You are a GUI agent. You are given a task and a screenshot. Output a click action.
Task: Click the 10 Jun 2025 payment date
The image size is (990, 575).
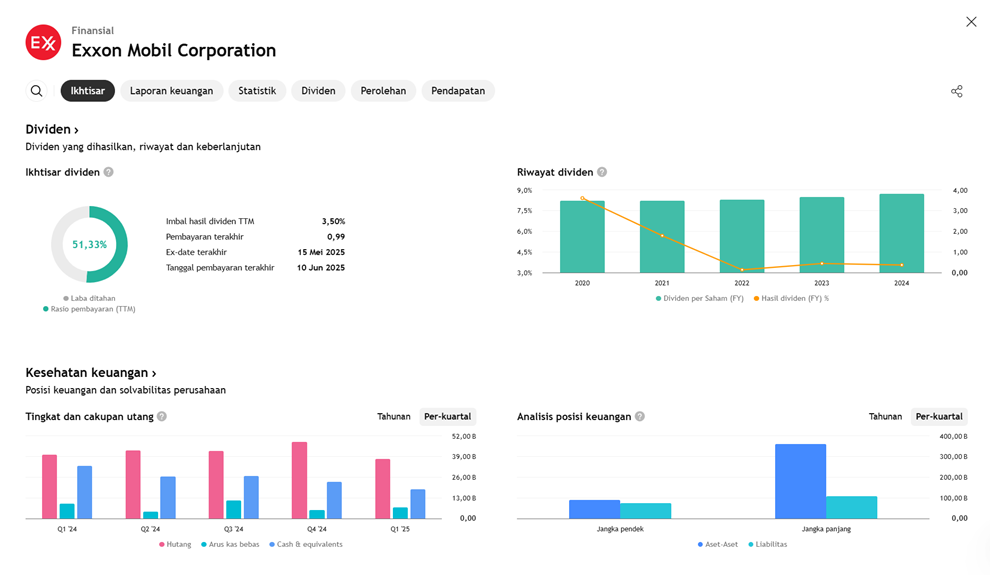[x=321, y=268]
